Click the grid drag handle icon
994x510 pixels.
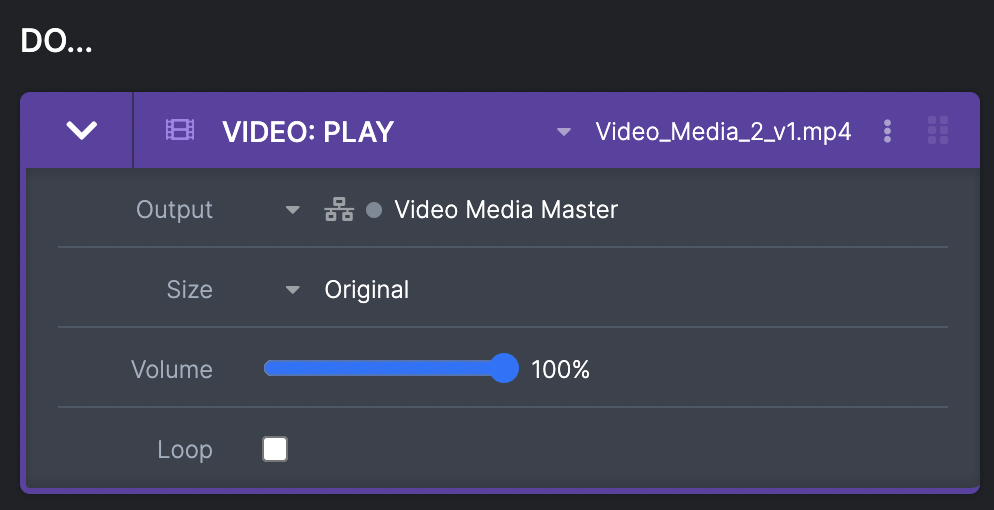938,130
